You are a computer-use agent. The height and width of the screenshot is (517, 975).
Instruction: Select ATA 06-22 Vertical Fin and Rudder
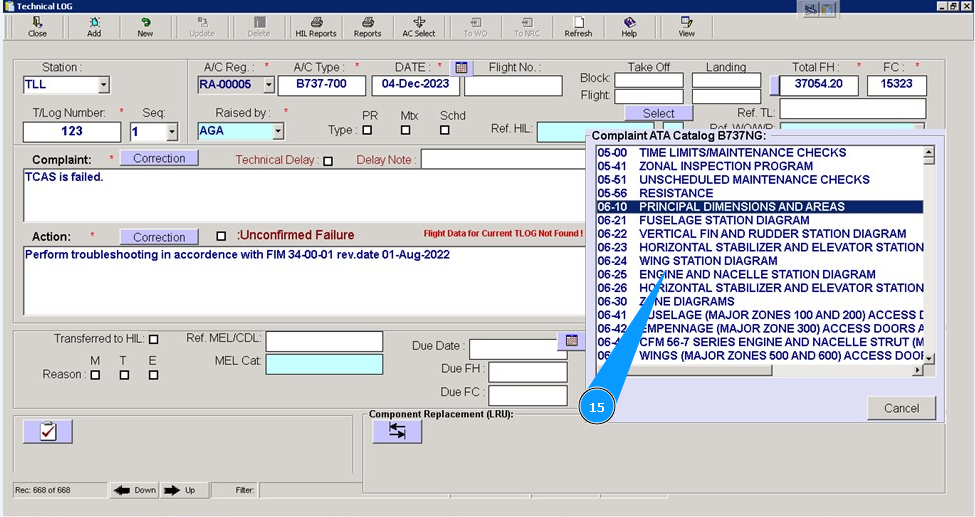click(759, 234)
